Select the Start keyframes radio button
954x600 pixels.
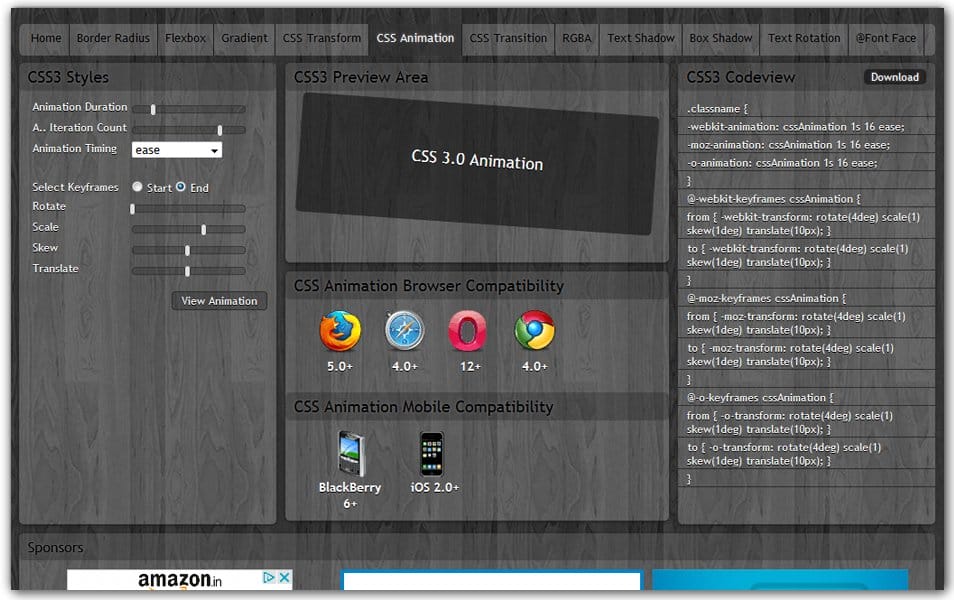[137, 187]
